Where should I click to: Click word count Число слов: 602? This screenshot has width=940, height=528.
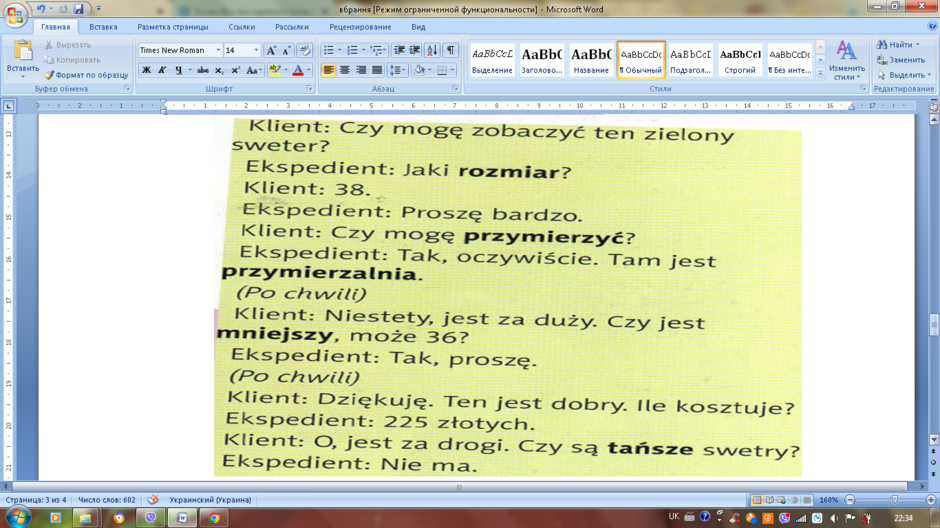(107, 500)
